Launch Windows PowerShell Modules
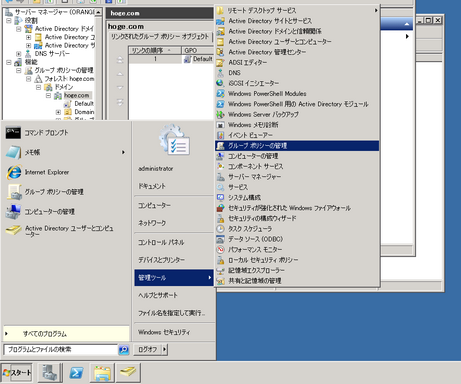The image size is (461, 384). pyautogui.click(x=267, y=93)
